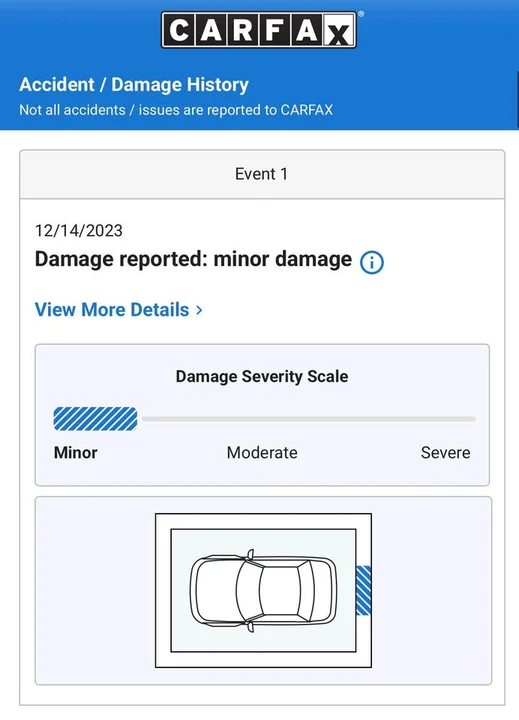
Task: Select the Minor severity label
Action: click(75, 453)
